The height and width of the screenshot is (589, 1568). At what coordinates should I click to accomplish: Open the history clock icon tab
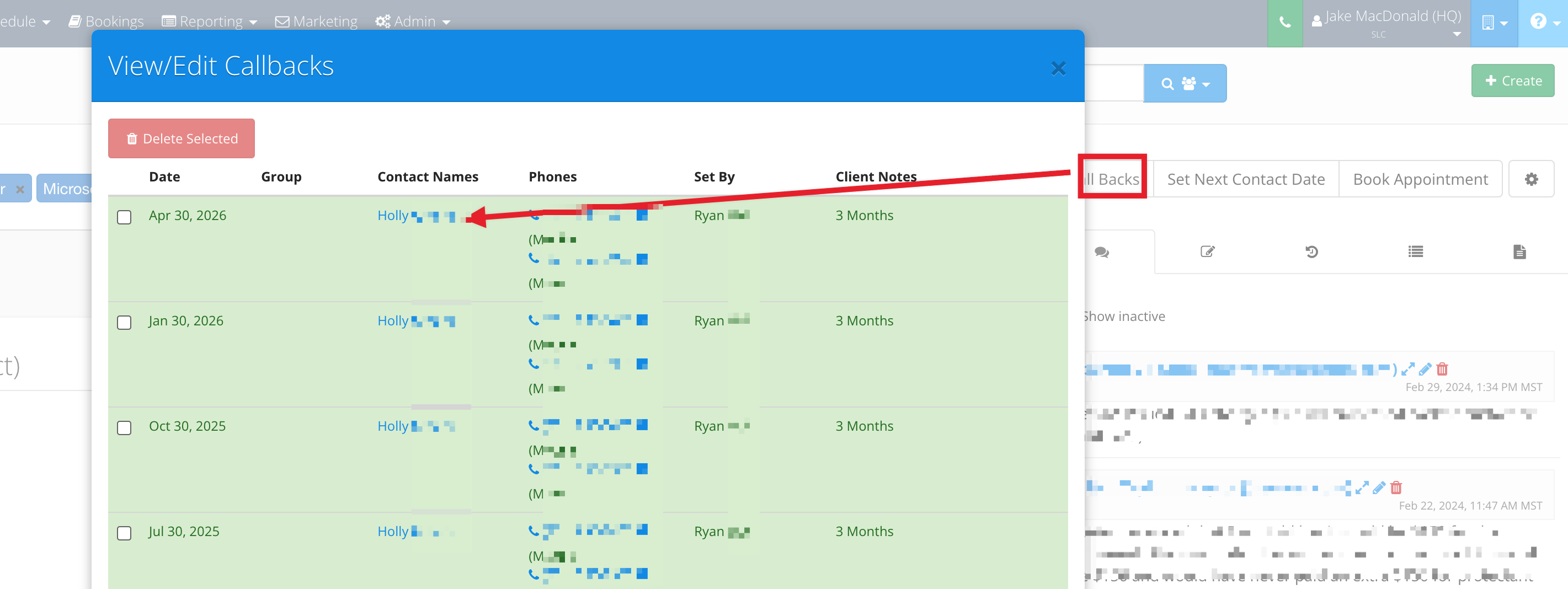(x=1311, y=252)
